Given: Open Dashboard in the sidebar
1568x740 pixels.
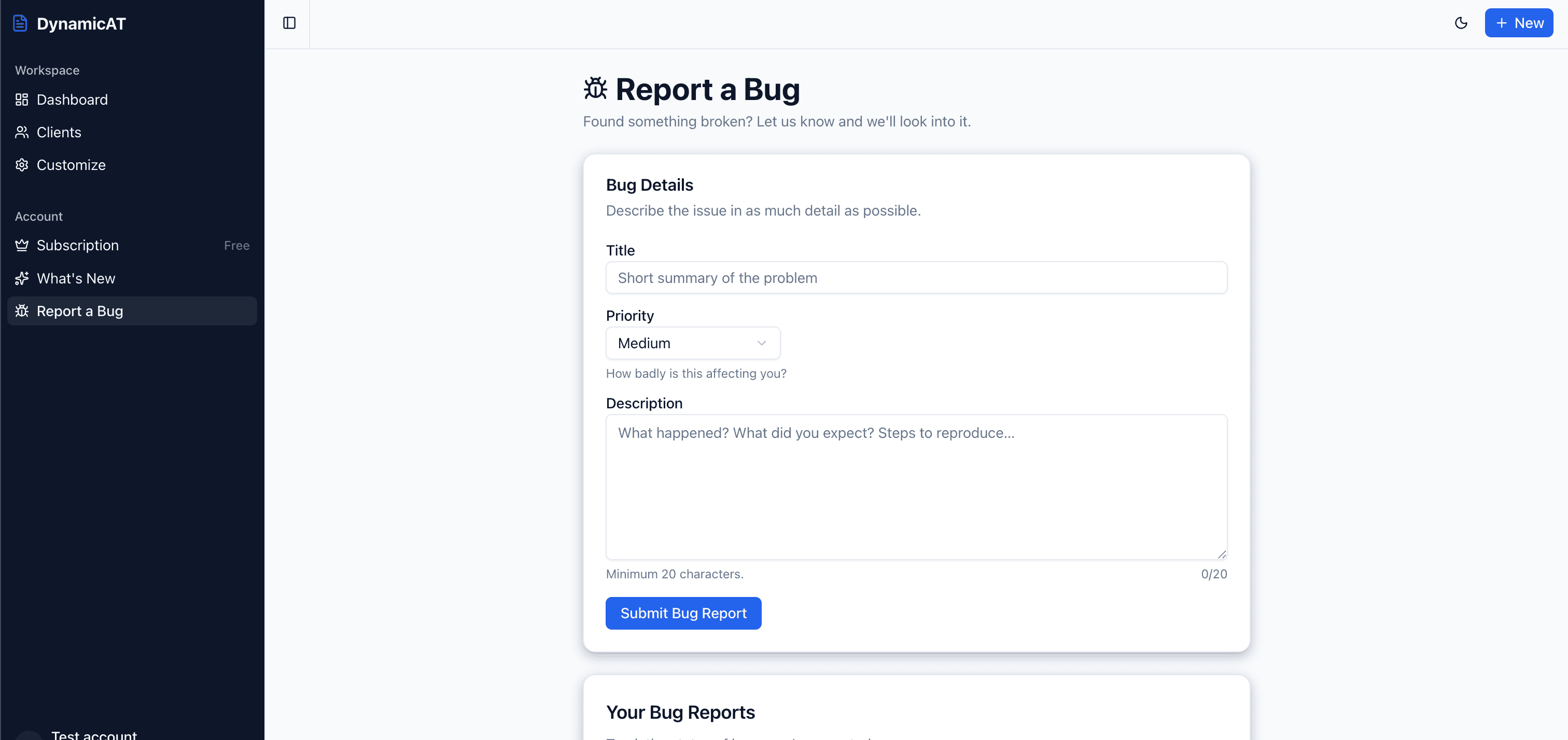Looking at the screenshot, I should pyautogui.click(x=132, y=99).
